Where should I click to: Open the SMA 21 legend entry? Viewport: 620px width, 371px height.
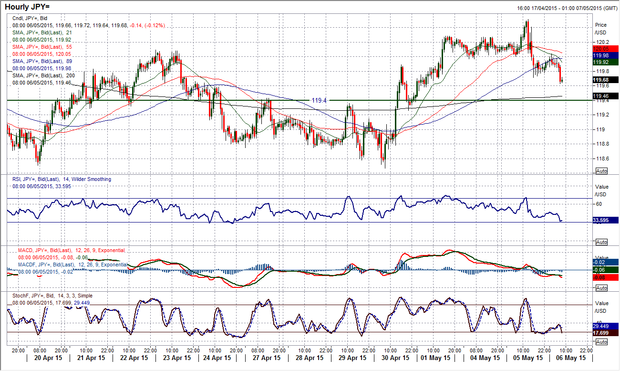tap(42, 32)
